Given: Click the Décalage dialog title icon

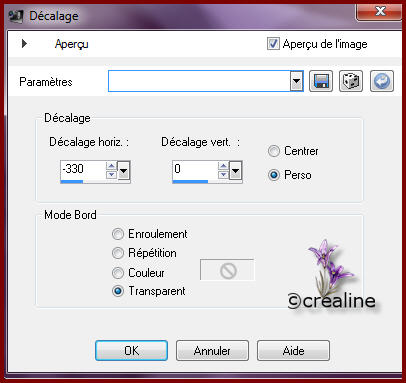Looking at the screenshot, I should tap(16, 16).
